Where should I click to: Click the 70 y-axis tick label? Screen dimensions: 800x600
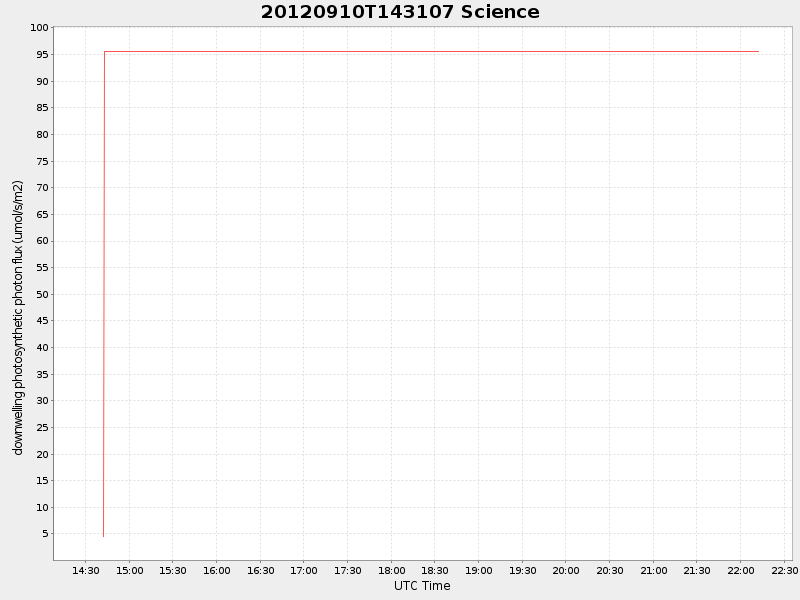click(42, 188)
